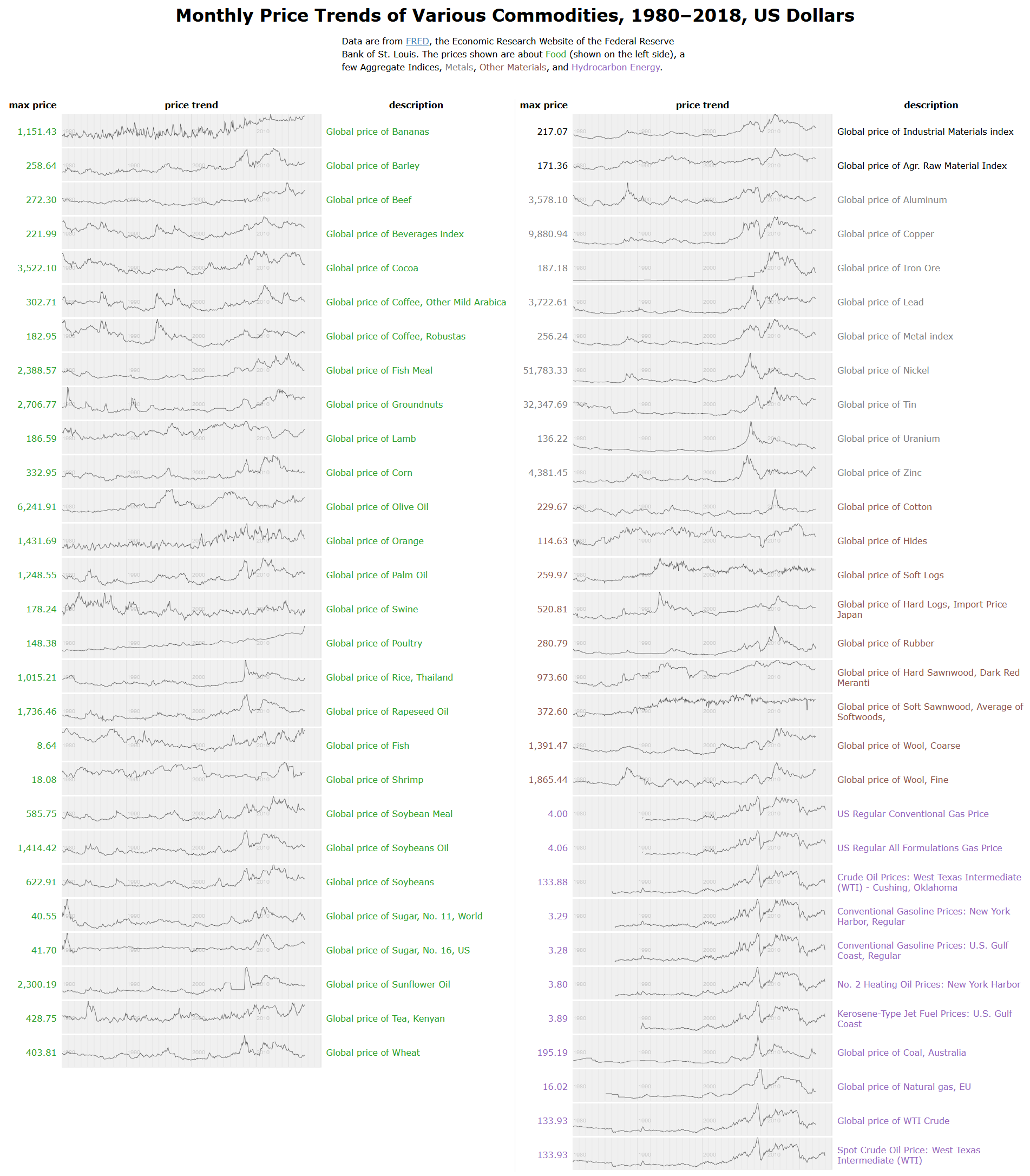The height and width of the screenshot is (1176, 1030).
Task: Click the "Global price of Cocoa" label
Action: pyautogui.click(x=372, y=268)
